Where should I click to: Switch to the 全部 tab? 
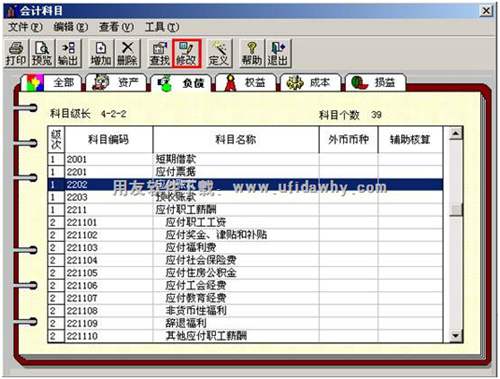point(51,83)
